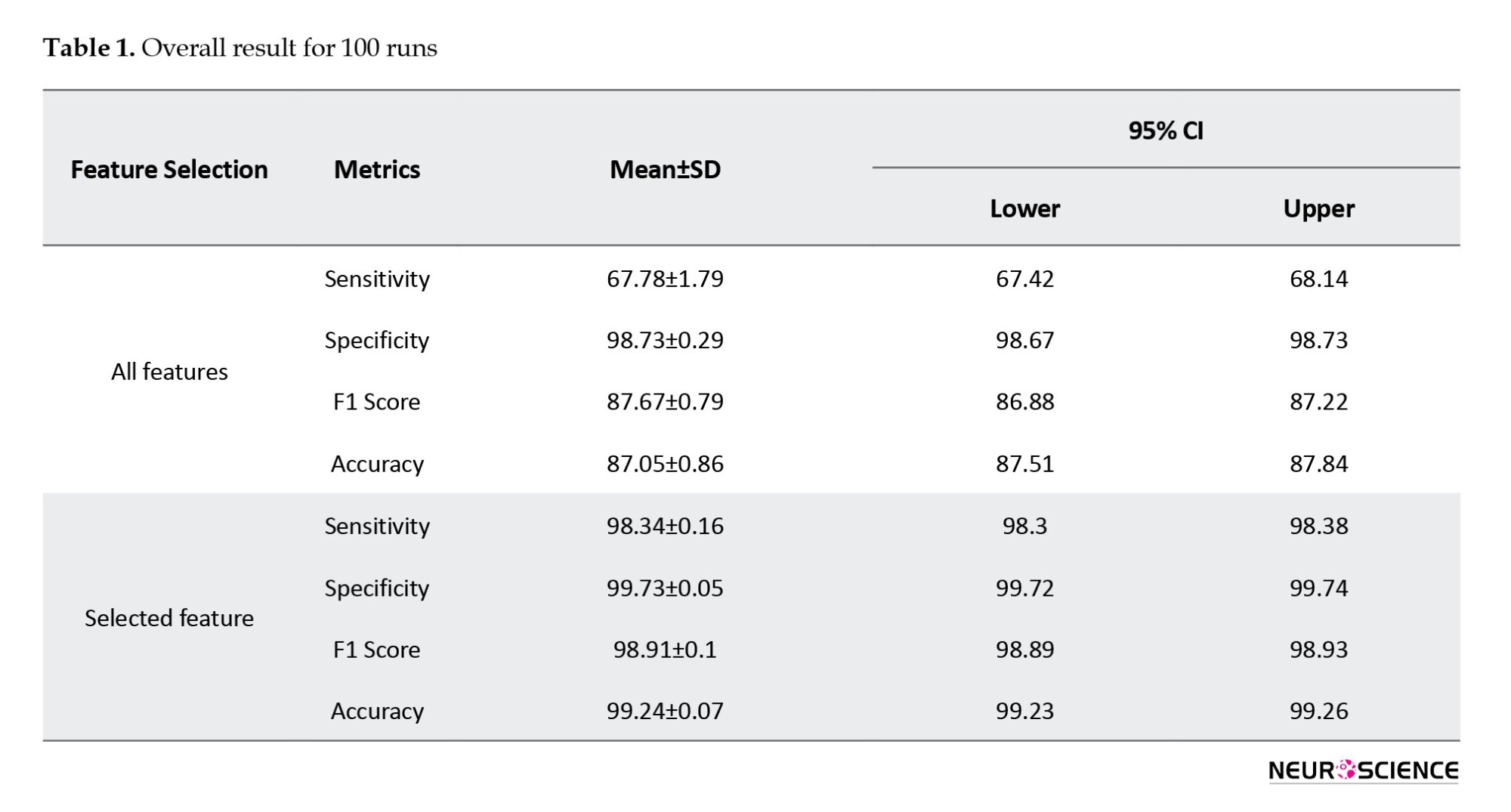Click the pink brain icon in logo
The image size is (1511, 812).
[x=1346, y=770]
